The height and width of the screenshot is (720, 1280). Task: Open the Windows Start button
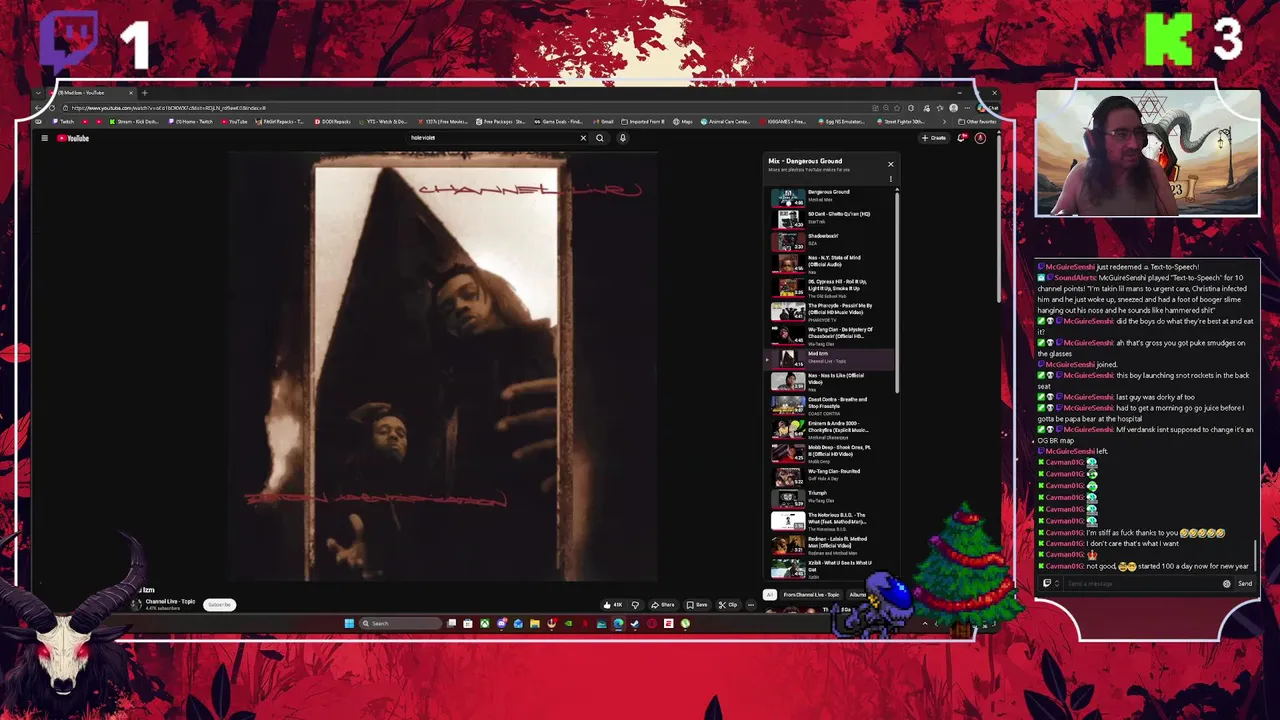click(349, 624)
